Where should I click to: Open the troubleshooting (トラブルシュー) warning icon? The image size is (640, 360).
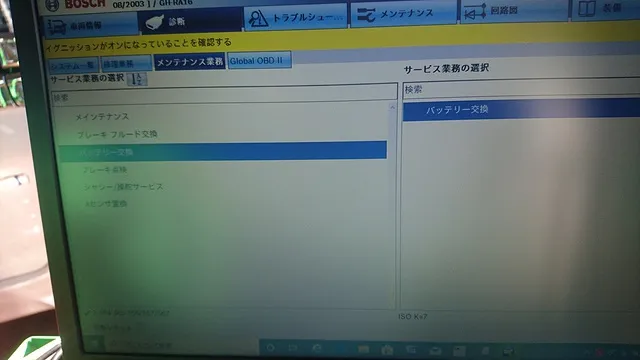coord(258,19)
